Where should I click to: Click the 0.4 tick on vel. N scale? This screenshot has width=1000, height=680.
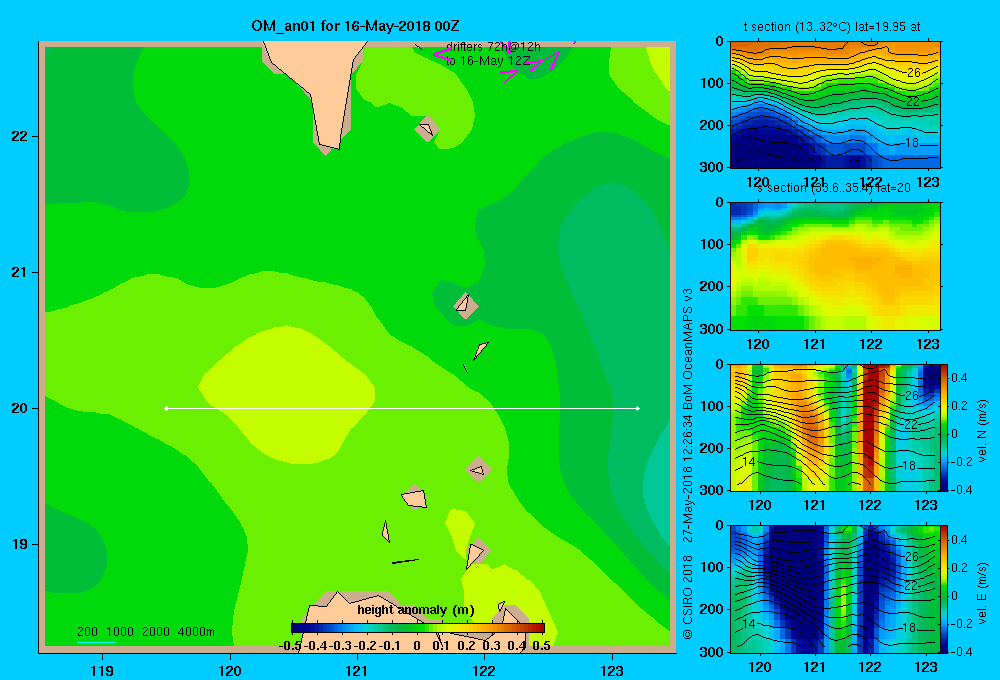tap(959, 378)
